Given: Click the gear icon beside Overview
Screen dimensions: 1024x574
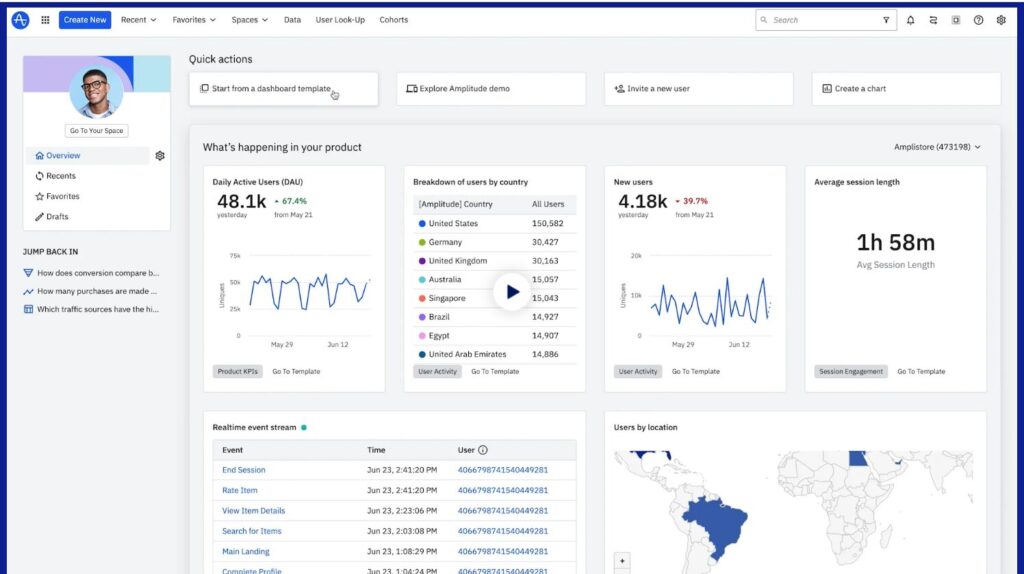Looking at the screenshot, I should [160, 155].
